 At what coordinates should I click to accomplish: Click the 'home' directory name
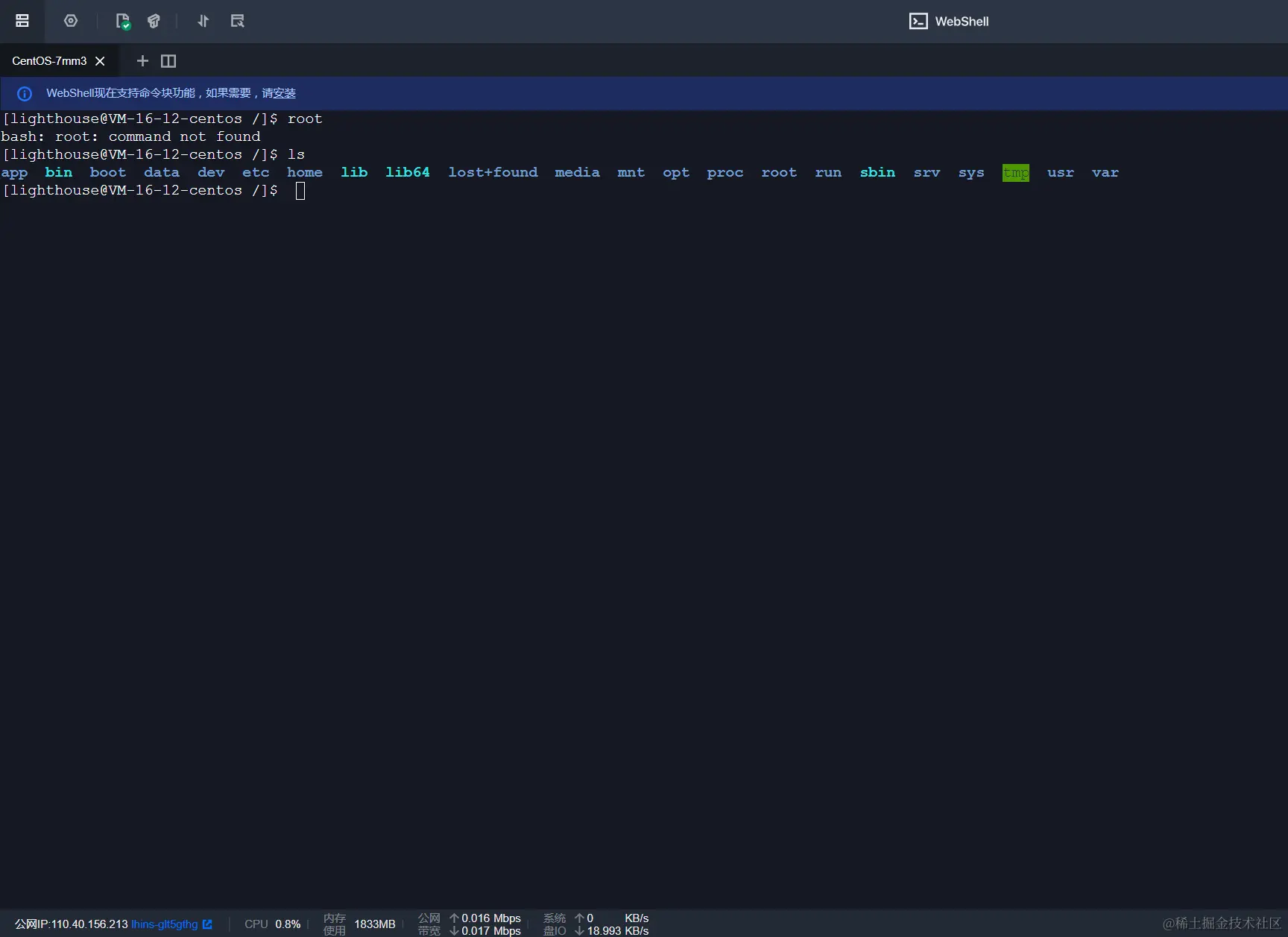[305, 173]
